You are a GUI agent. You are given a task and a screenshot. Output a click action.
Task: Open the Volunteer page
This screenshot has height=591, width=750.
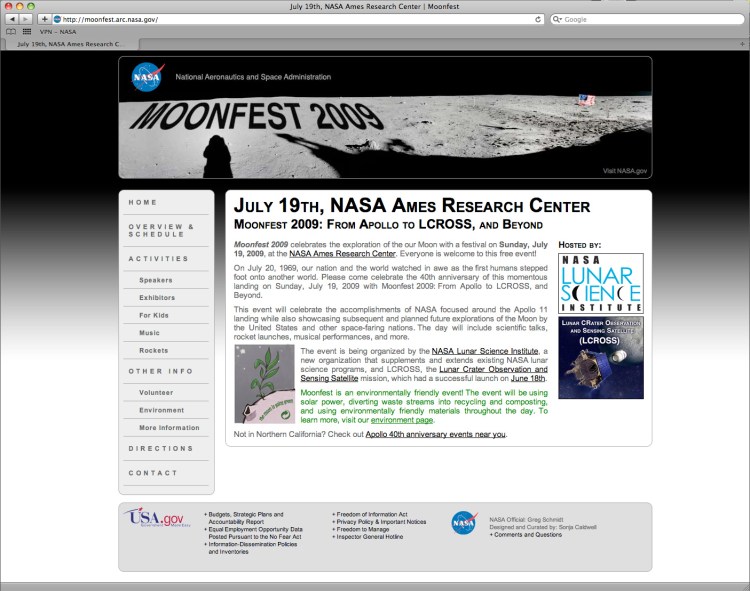156,393
